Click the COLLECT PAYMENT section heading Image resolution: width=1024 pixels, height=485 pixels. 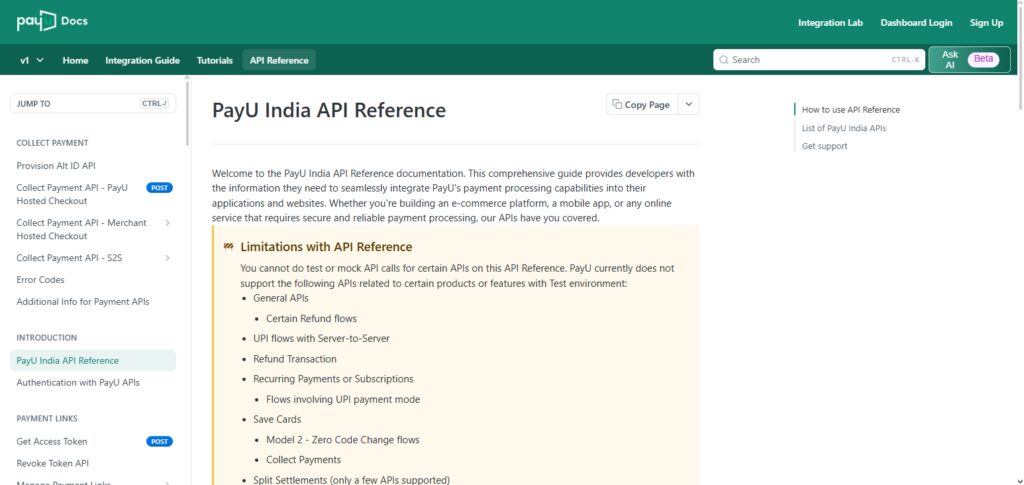pyautogui.click(x=52, y=143)
